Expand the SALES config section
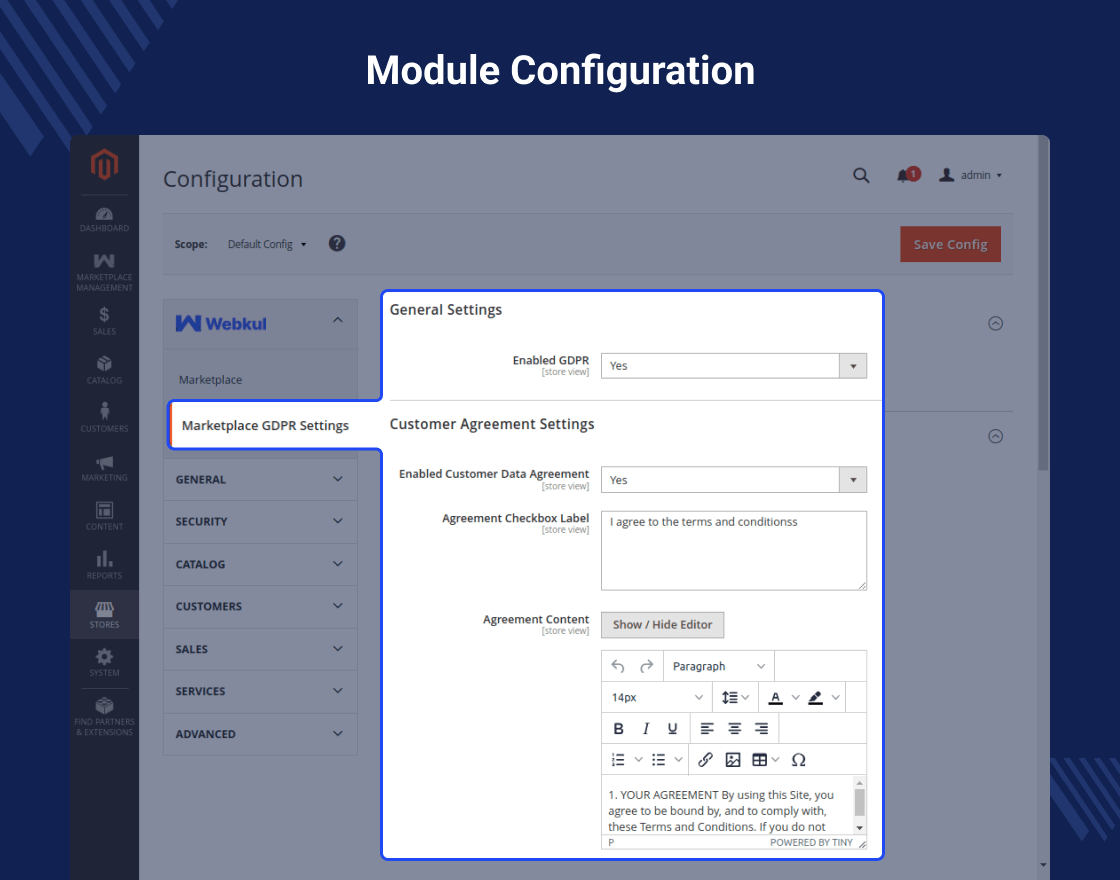 (260, 649)
